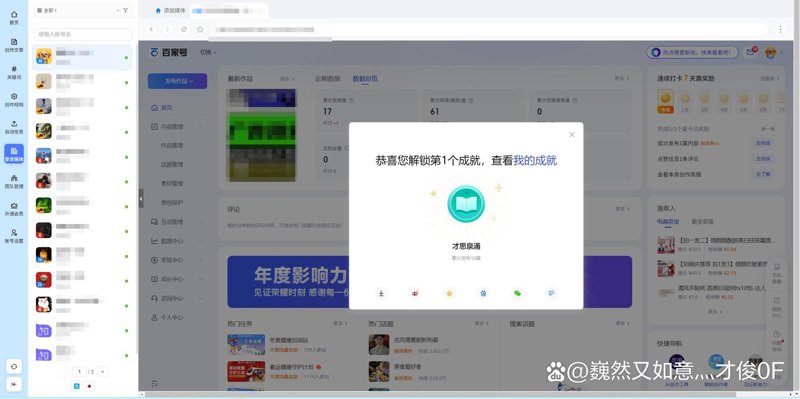Open 首页 in the far-left sidebar
The image size is (800, 399).
[14, 18]
